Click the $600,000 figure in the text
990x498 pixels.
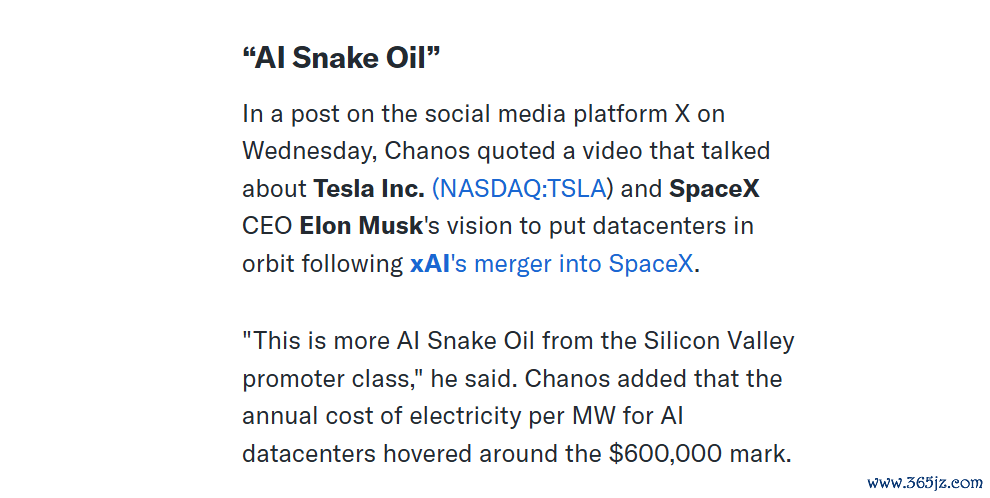[x=665, y=454]
